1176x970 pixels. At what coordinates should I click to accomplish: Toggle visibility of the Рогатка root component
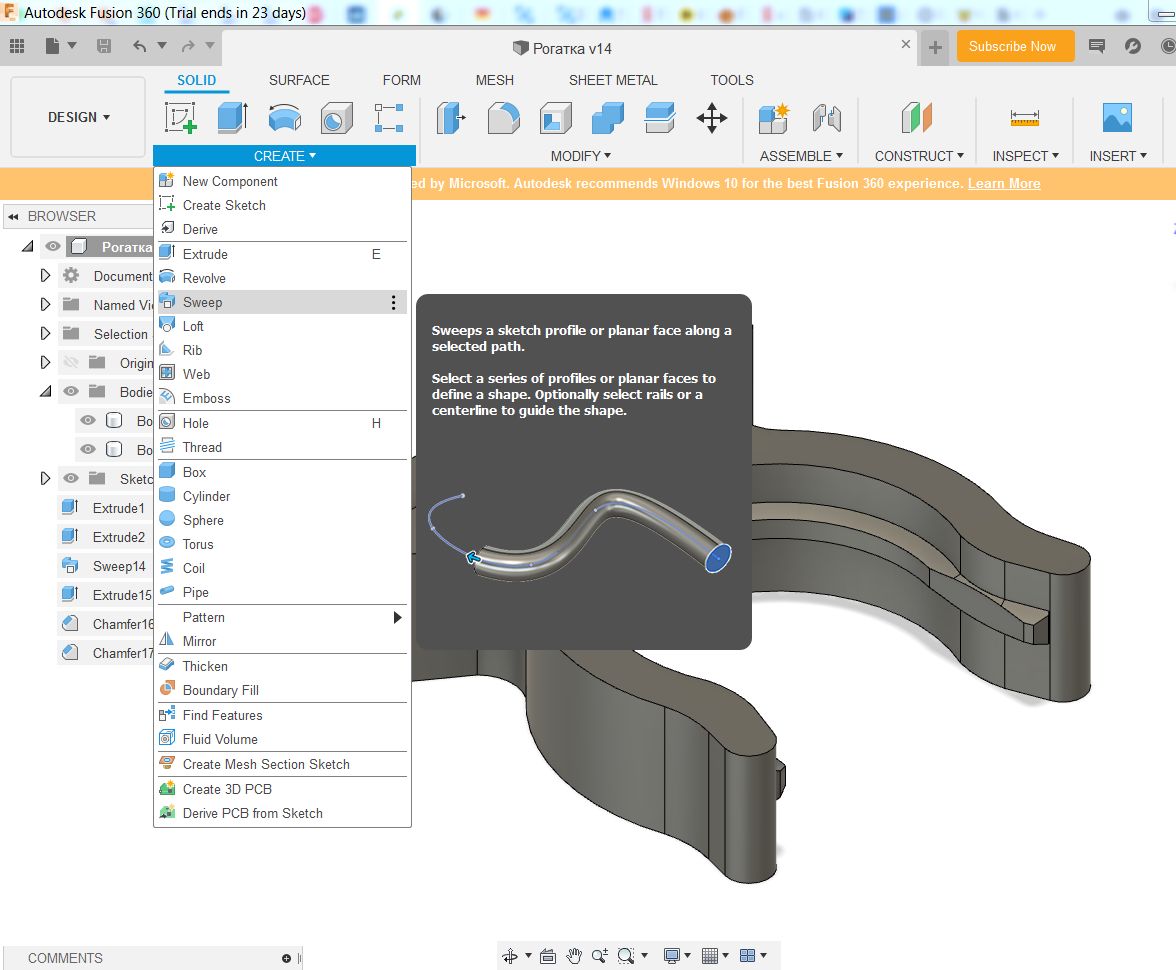point(53,247)
